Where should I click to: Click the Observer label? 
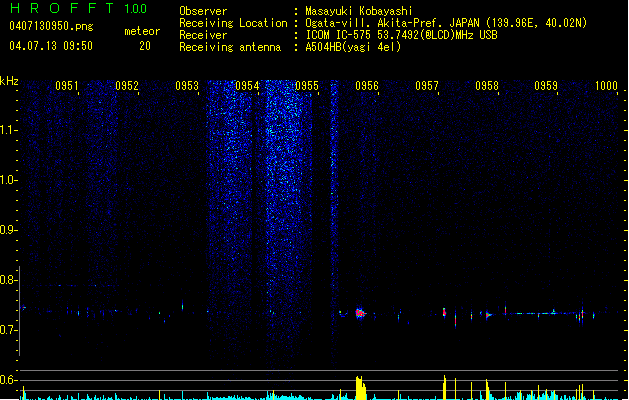click(x=203, y=11)
